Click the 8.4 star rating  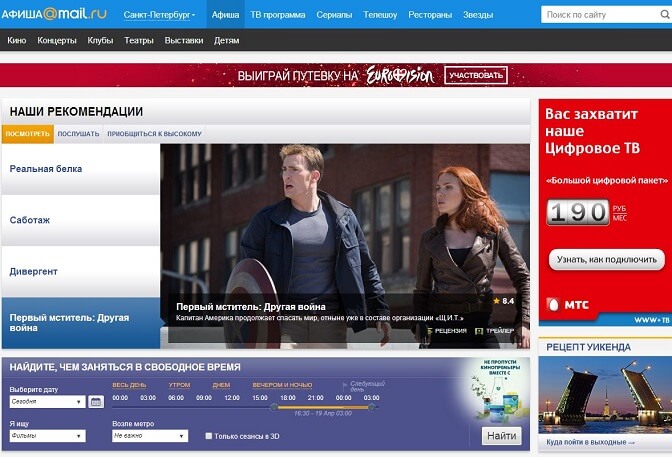[x=504, y=301]
